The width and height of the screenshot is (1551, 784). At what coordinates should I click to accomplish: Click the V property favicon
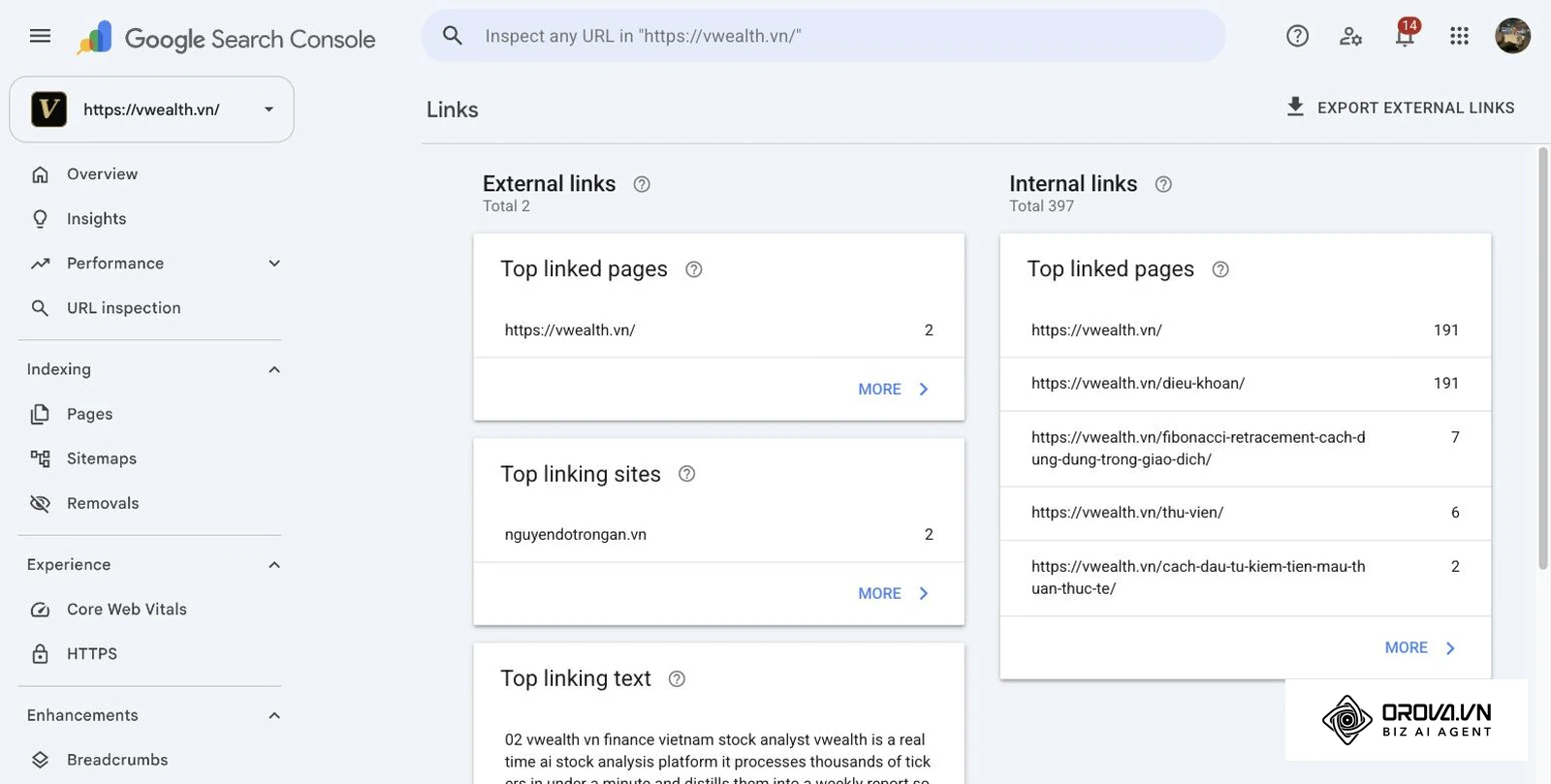(x=48, y=110)
